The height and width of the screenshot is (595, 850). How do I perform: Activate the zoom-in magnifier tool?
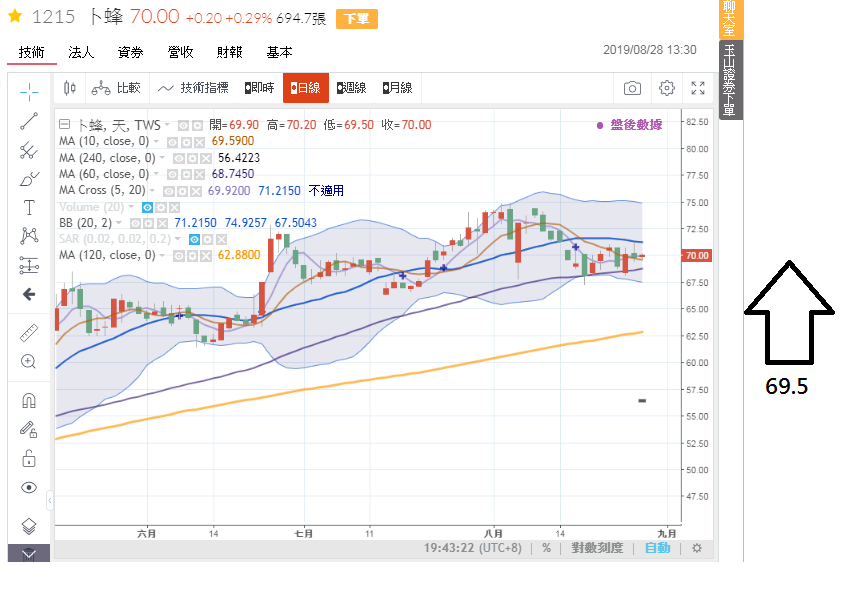[29, 361]
